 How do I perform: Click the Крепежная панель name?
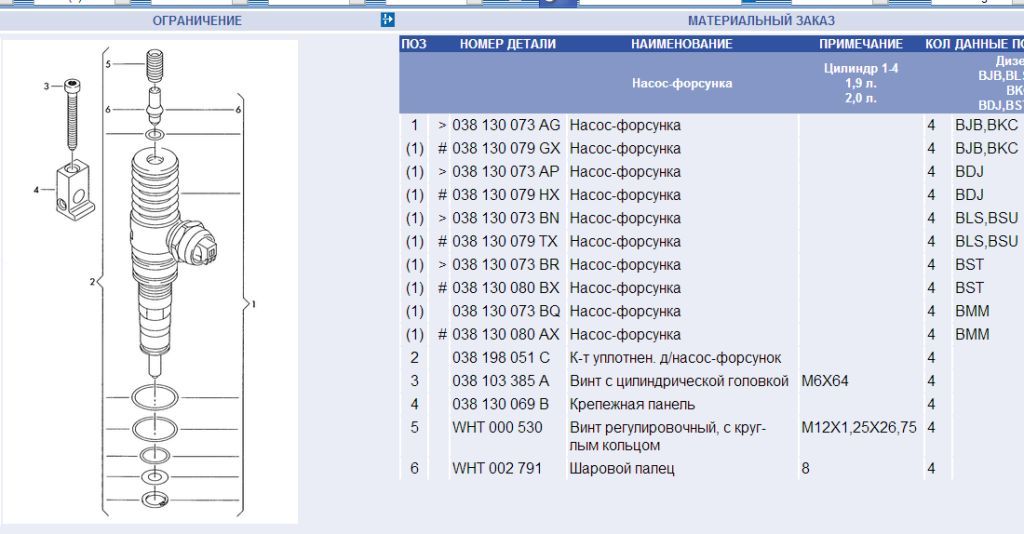pyautogui.click(x=632, y=404)
